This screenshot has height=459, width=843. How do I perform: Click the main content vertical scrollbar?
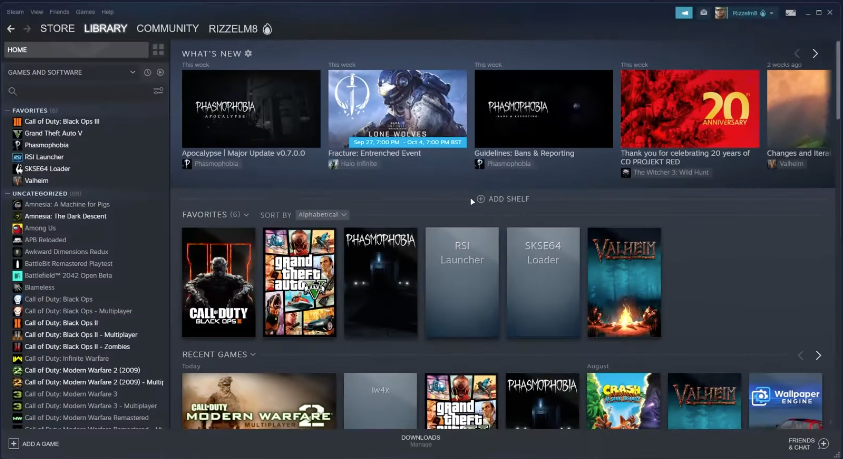[x=839, y=81]
